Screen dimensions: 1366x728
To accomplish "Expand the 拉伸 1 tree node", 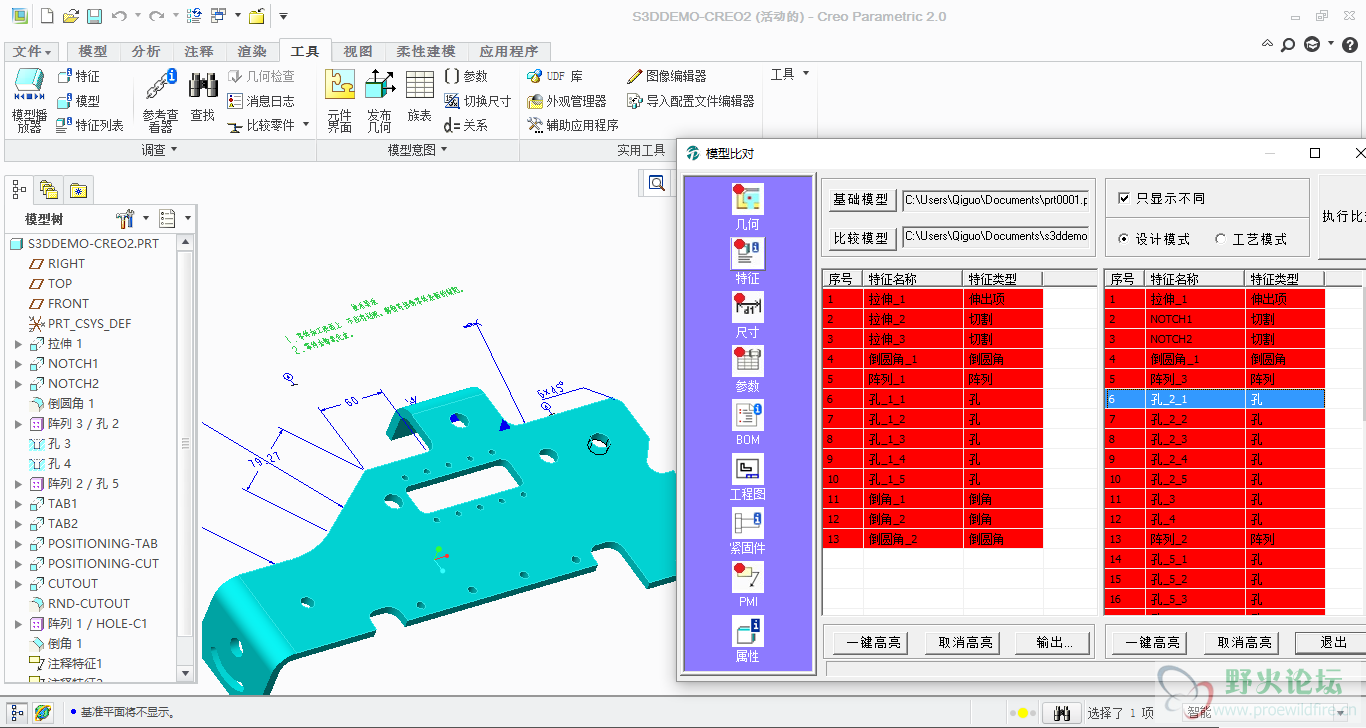I will [x=18, y=344].
